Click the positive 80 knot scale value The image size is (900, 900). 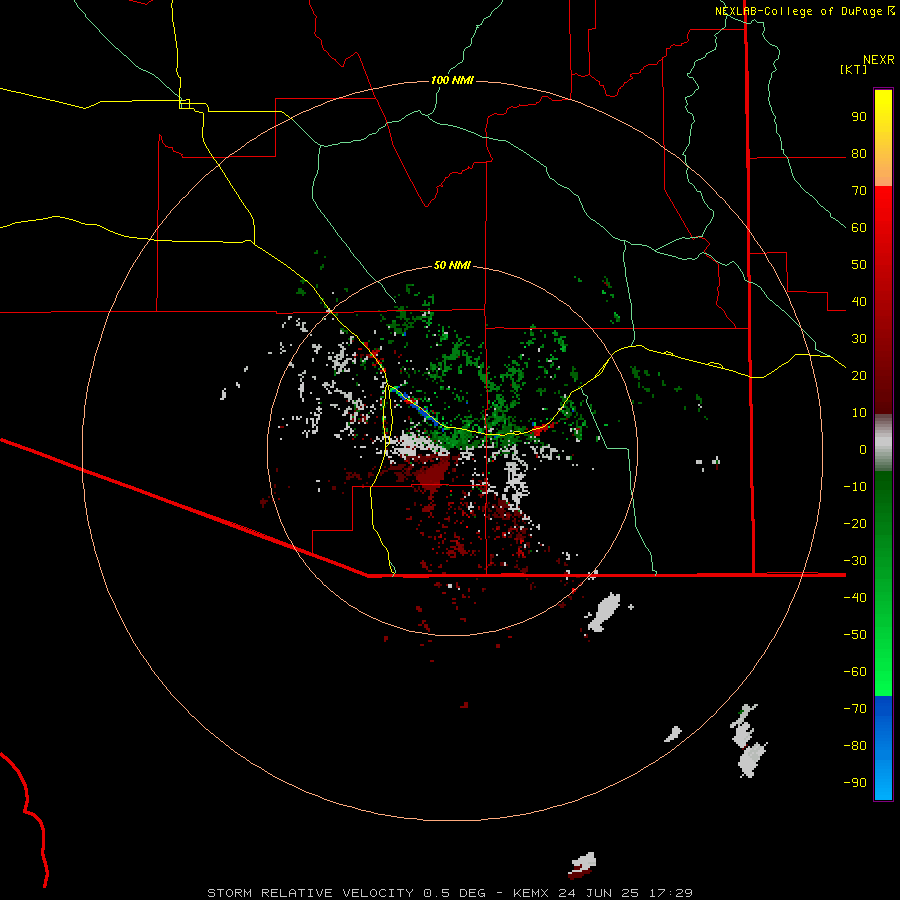[859, 153]
